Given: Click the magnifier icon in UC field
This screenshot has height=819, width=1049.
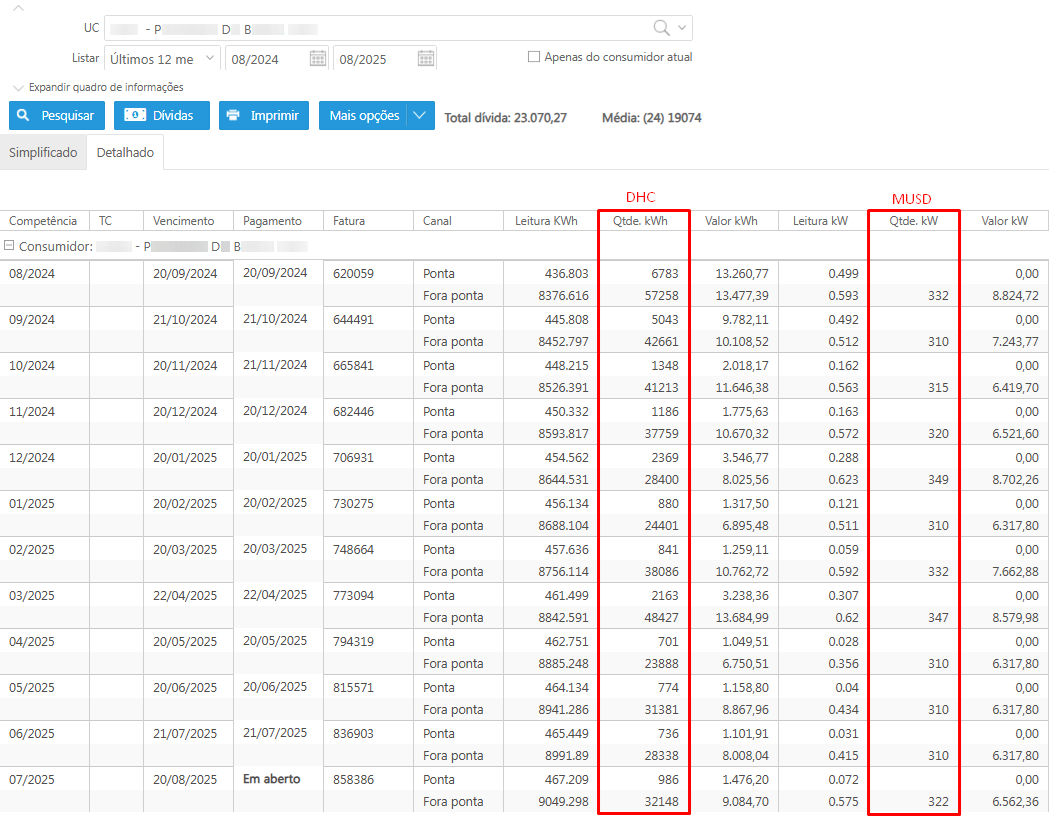Looking at the screenshot, I should 661,28.
